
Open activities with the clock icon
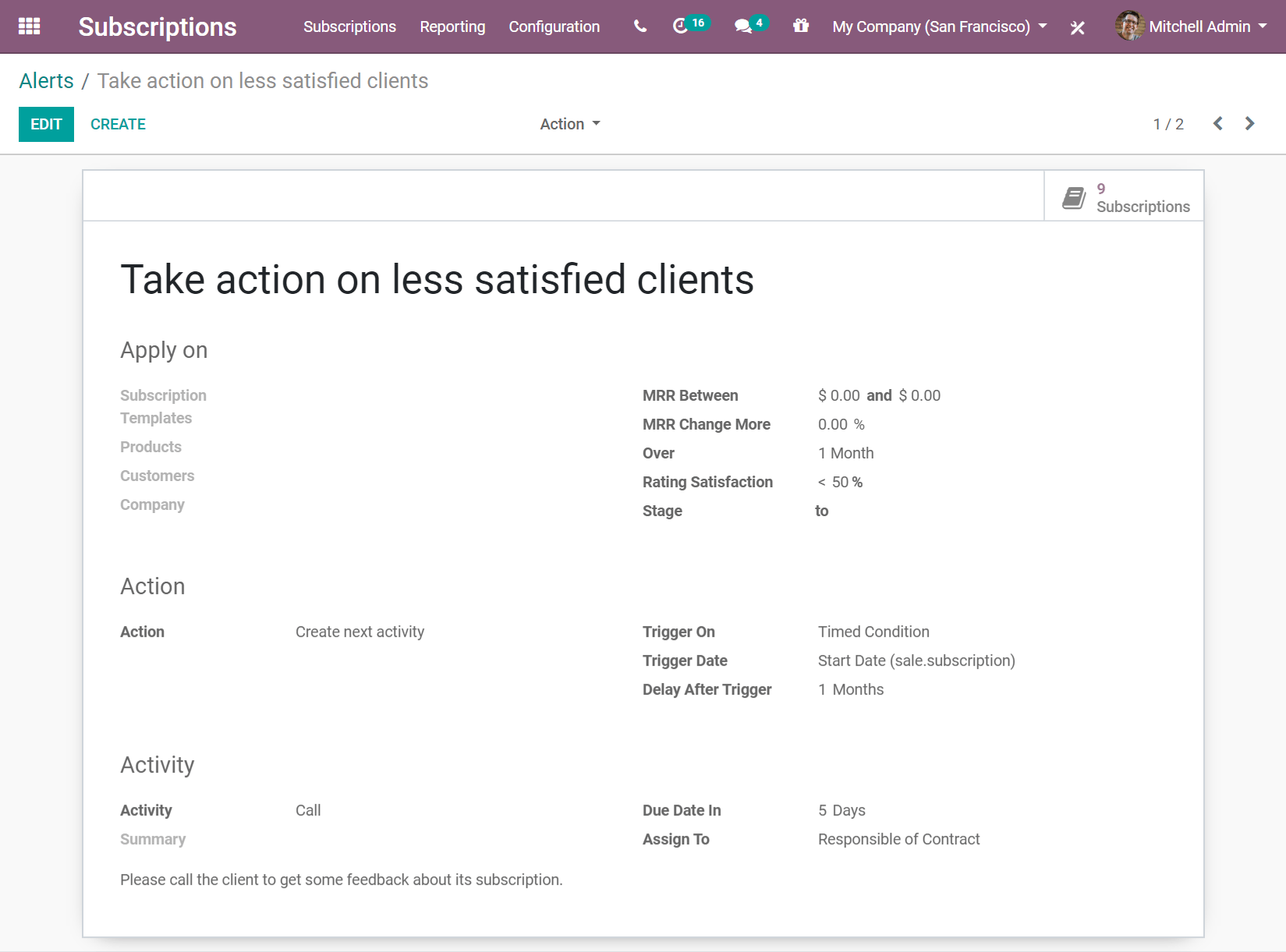679,26
